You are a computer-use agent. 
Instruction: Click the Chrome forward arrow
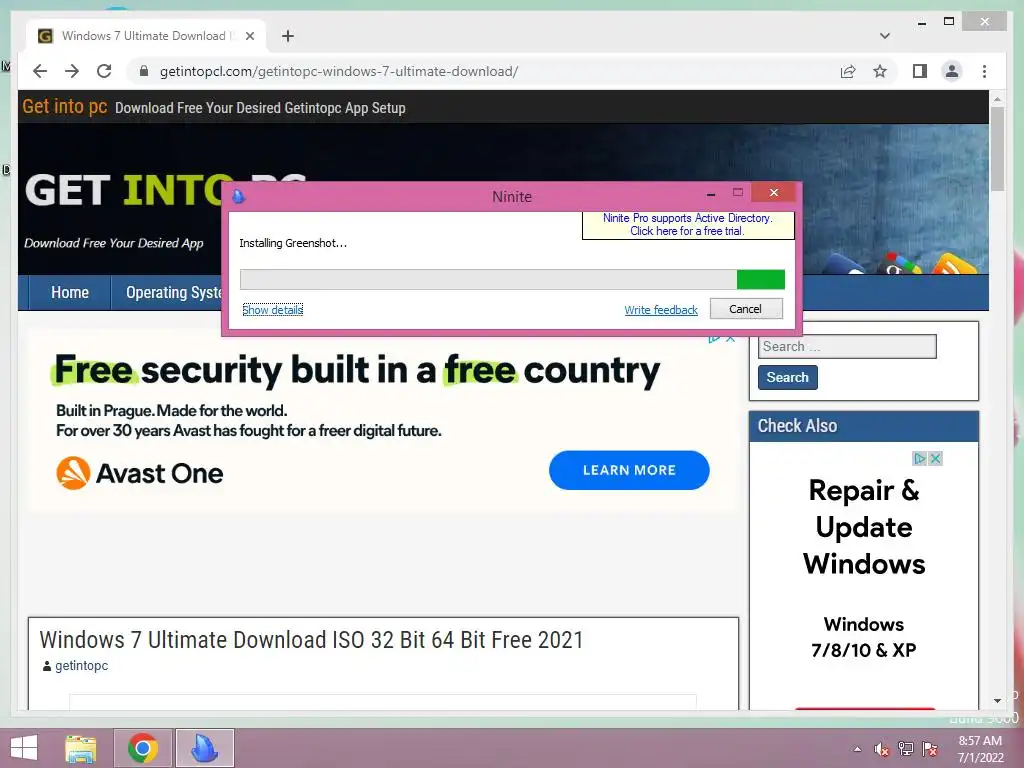[72, 71]
